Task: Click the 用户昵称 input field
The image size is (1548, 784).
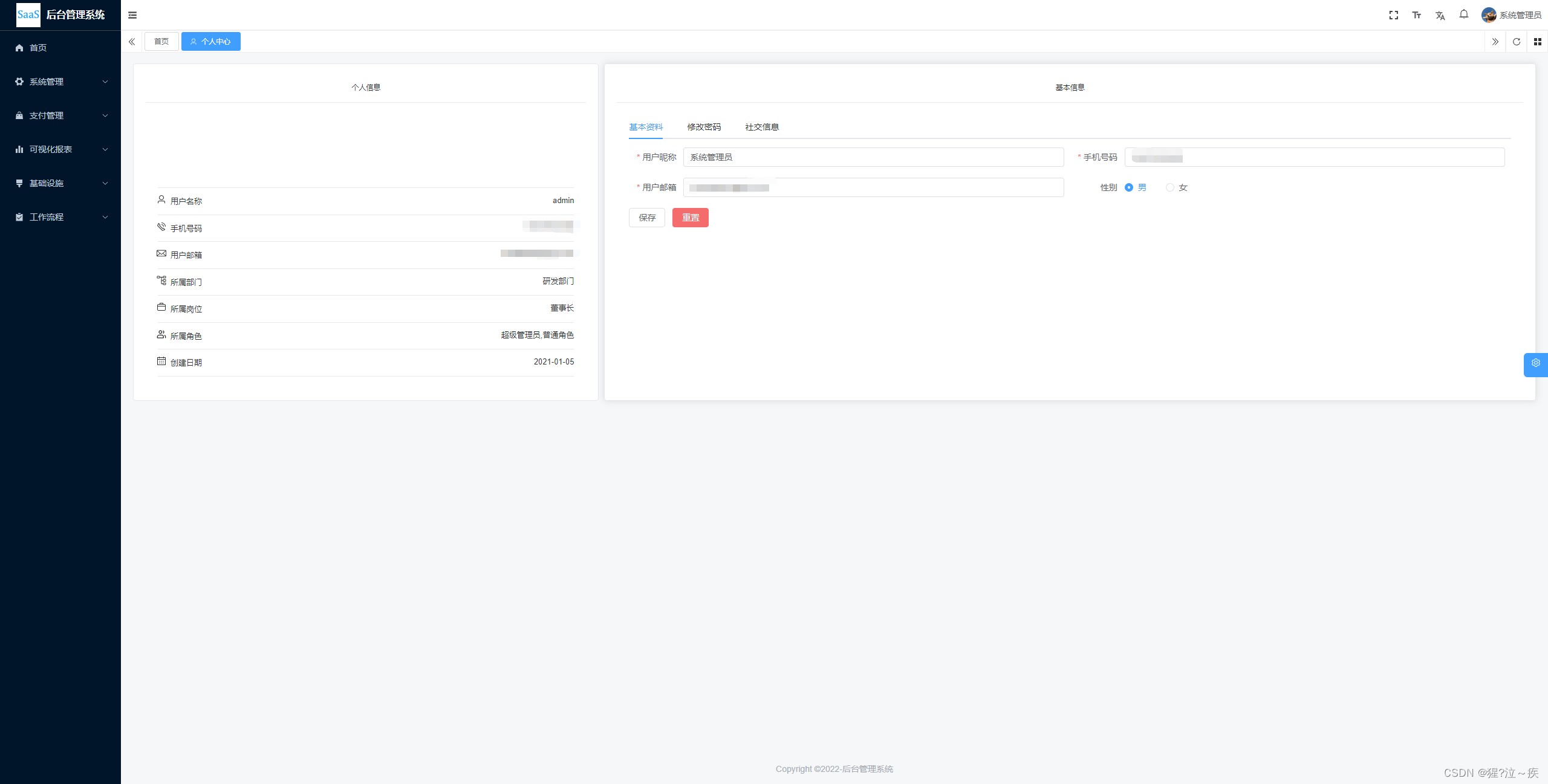Action: (873, 157)
